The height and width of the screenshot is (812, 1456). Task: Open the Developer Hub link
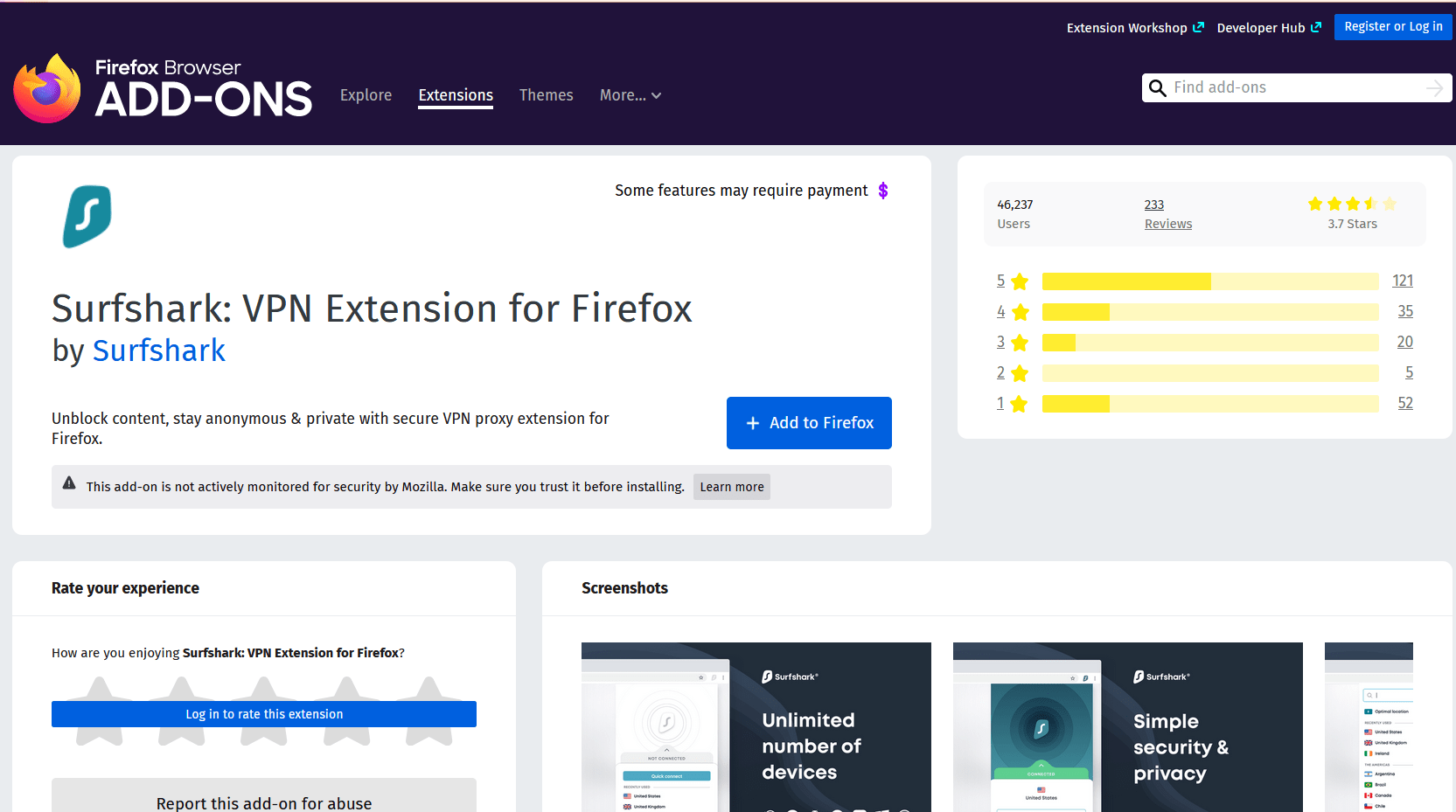tap(1269, 28)
